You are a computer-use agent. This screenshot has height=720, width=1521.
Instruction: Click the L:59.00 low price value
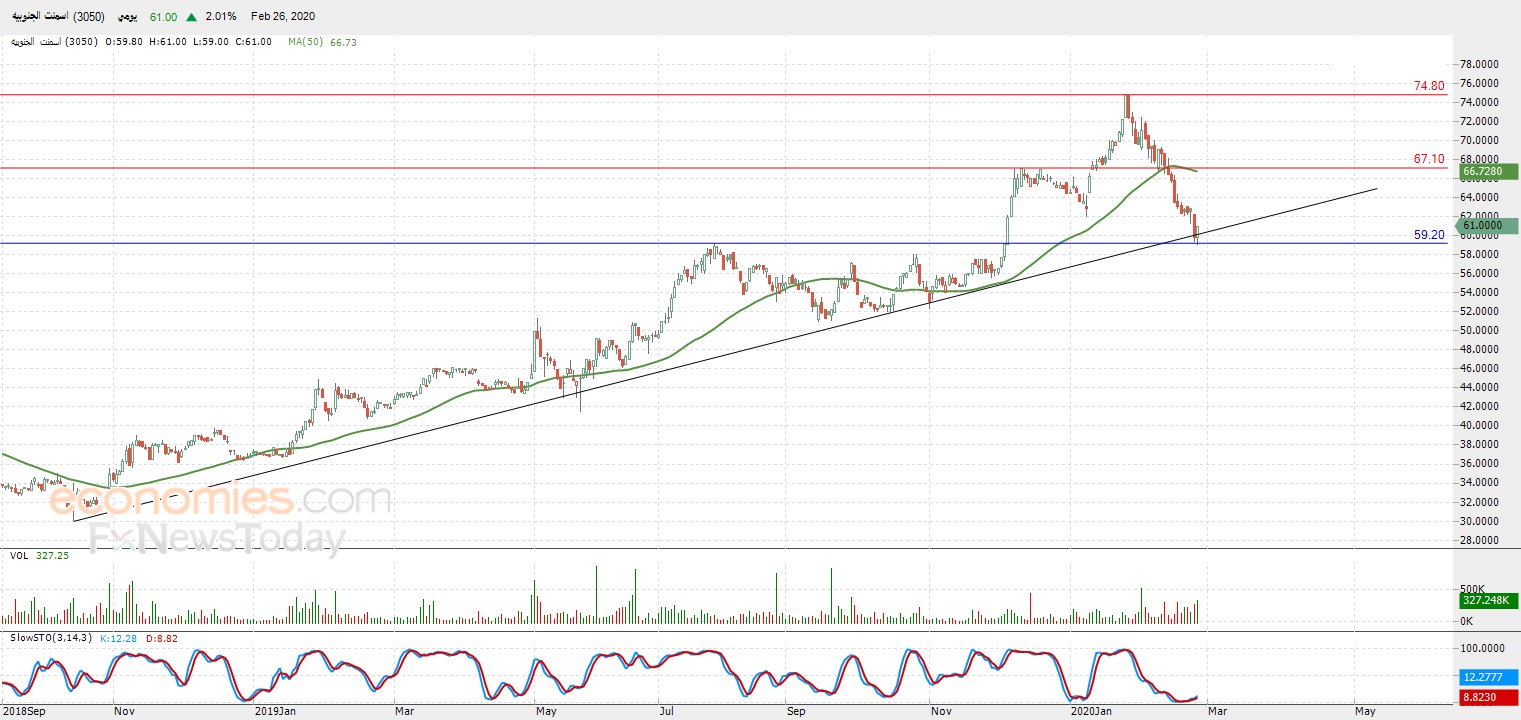(211, 42)
